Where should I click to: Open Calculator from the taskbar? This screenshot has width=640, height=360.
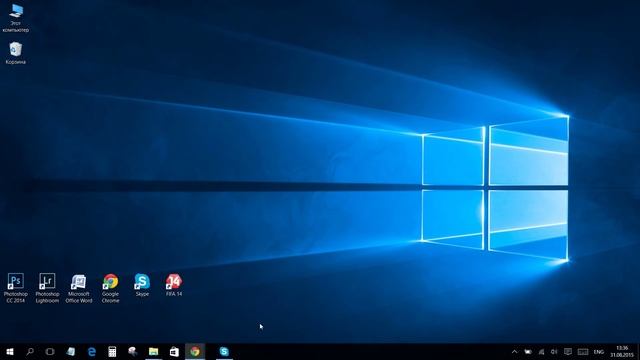[x=112, y=351]
